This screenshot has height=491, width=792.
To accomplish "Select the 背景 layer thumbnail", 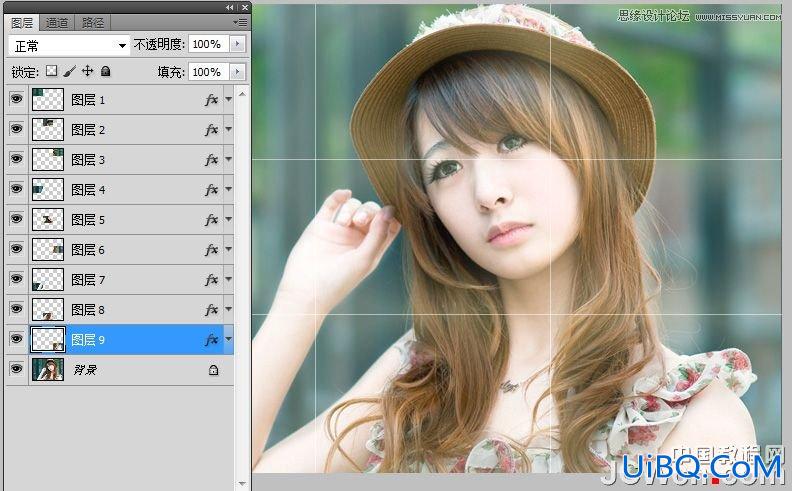I will (48, 369).
